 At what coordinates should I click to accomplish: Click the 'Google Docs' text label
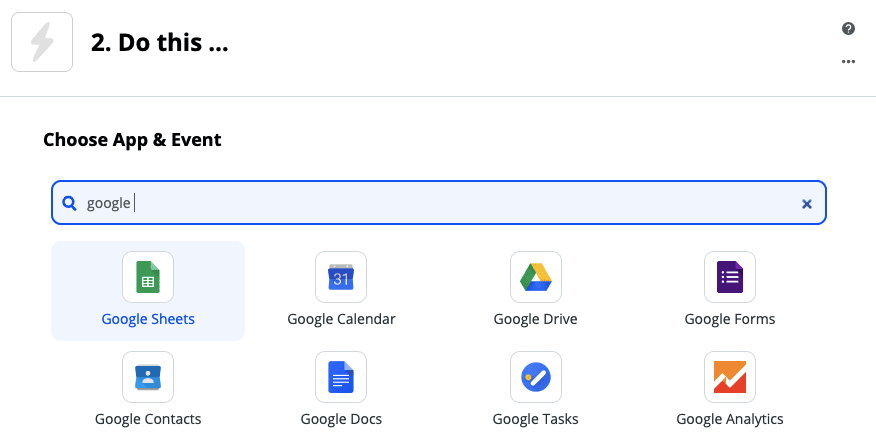[x=341, y=419]
